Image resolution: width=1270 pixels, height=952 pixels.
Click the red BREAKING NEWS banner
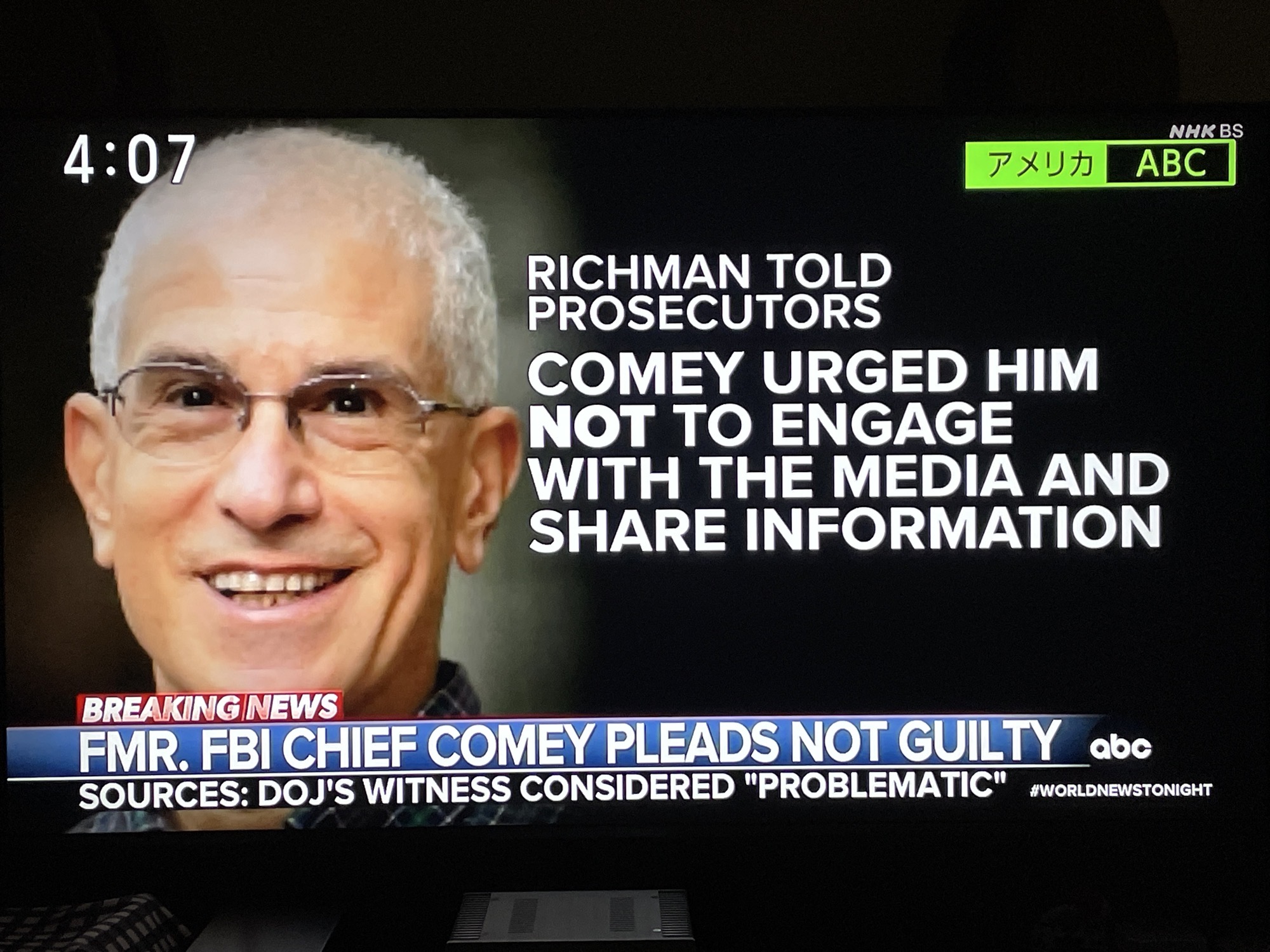[210, 708]
